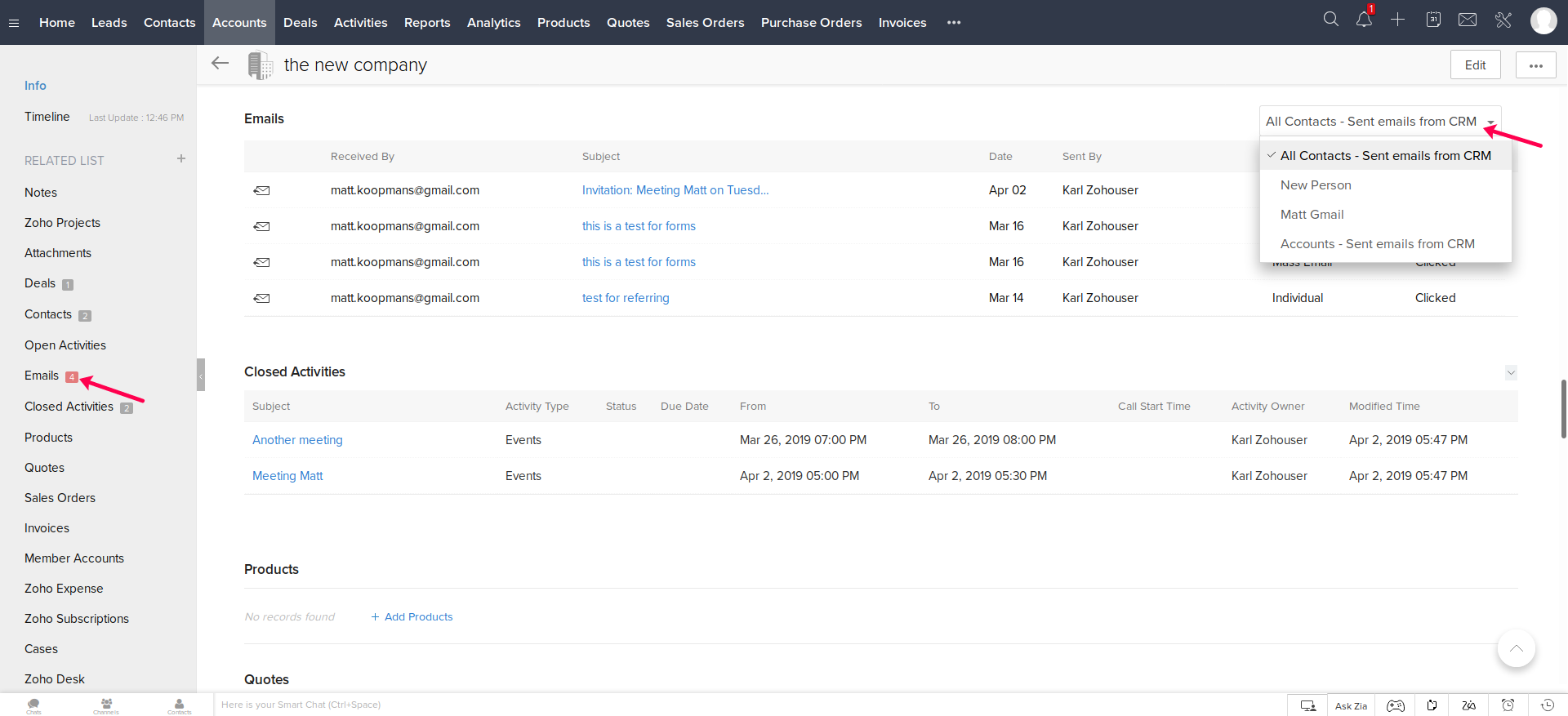Open the Meeting Matt closed activity
Screen dimensions: 1568x716
tap(287, 476)
